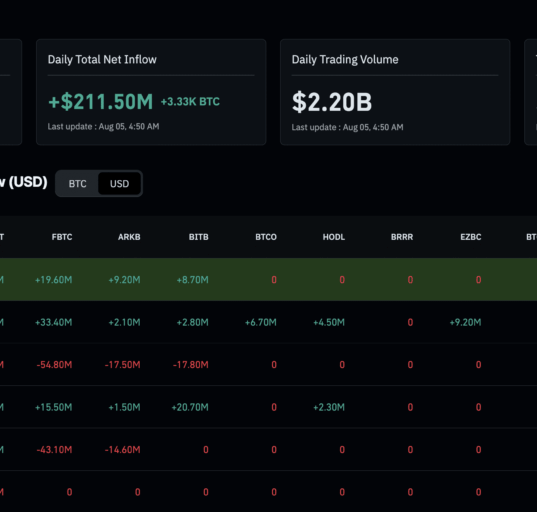Select the highlighted green +19.60M FBTC cell
This screenshot has width=537, height=512.
[x=54, y=280]
